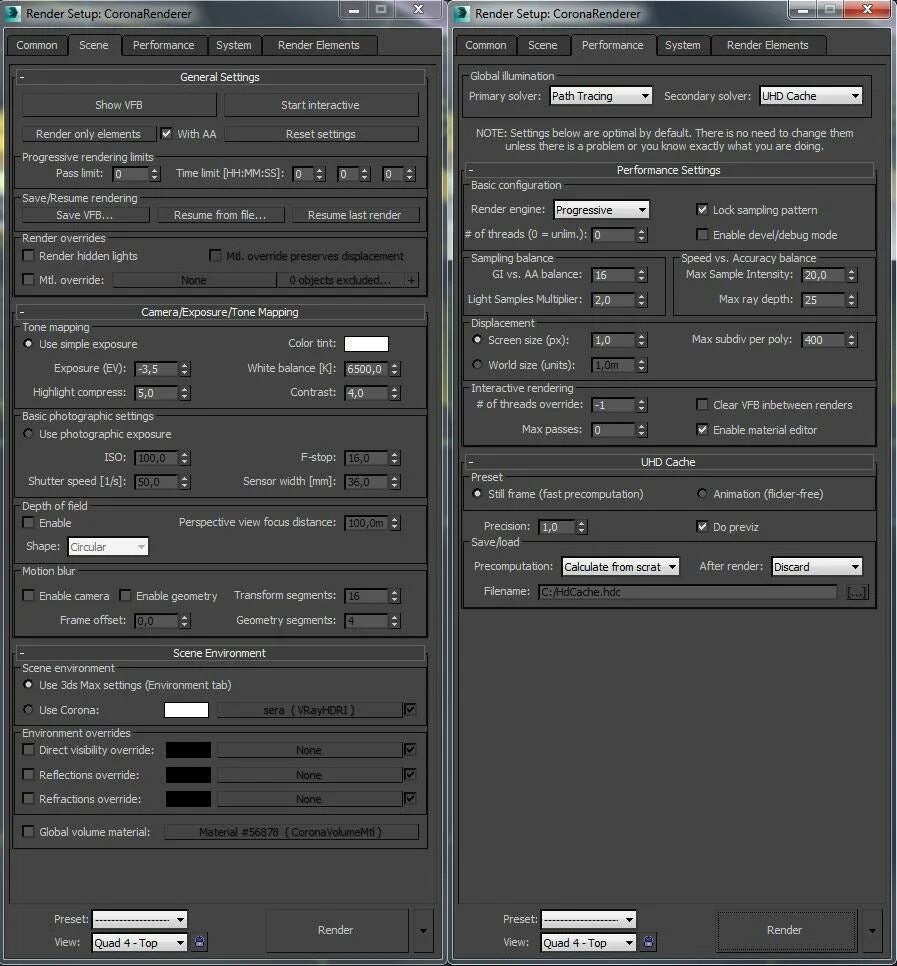Click the plus button next to objects excluded
This screenshot has height=966, width=897.
[x=412, y=280]
